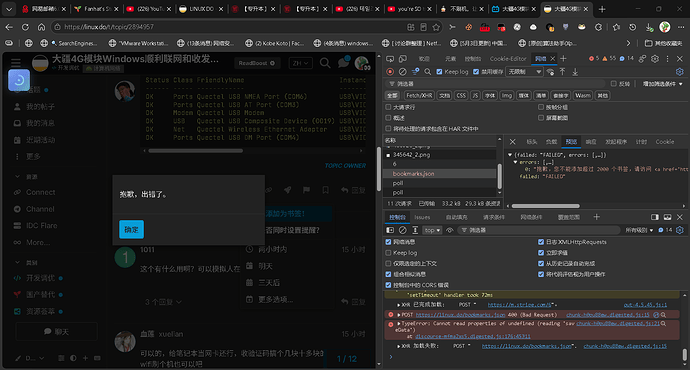Open log levels 所有级别 dropdown
Screen dimensions: 690x370
[639, 230]
